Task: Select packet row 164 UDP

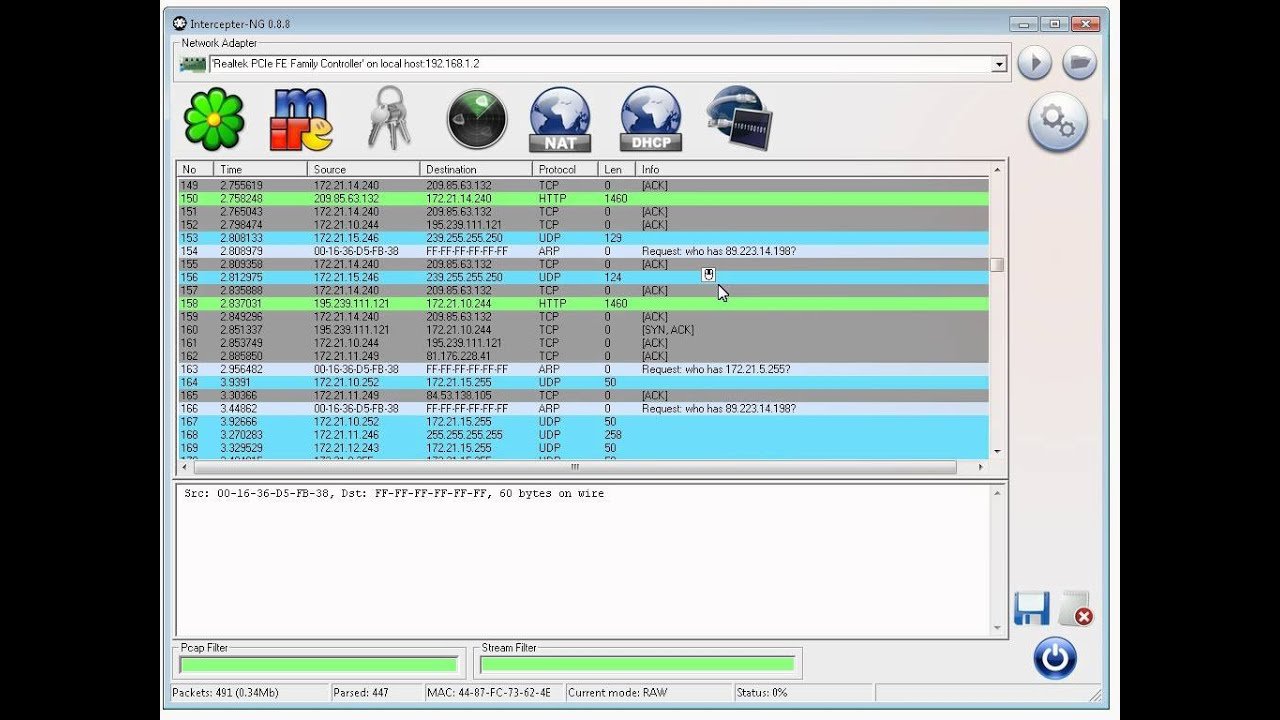Action: [x=583, y=382]
